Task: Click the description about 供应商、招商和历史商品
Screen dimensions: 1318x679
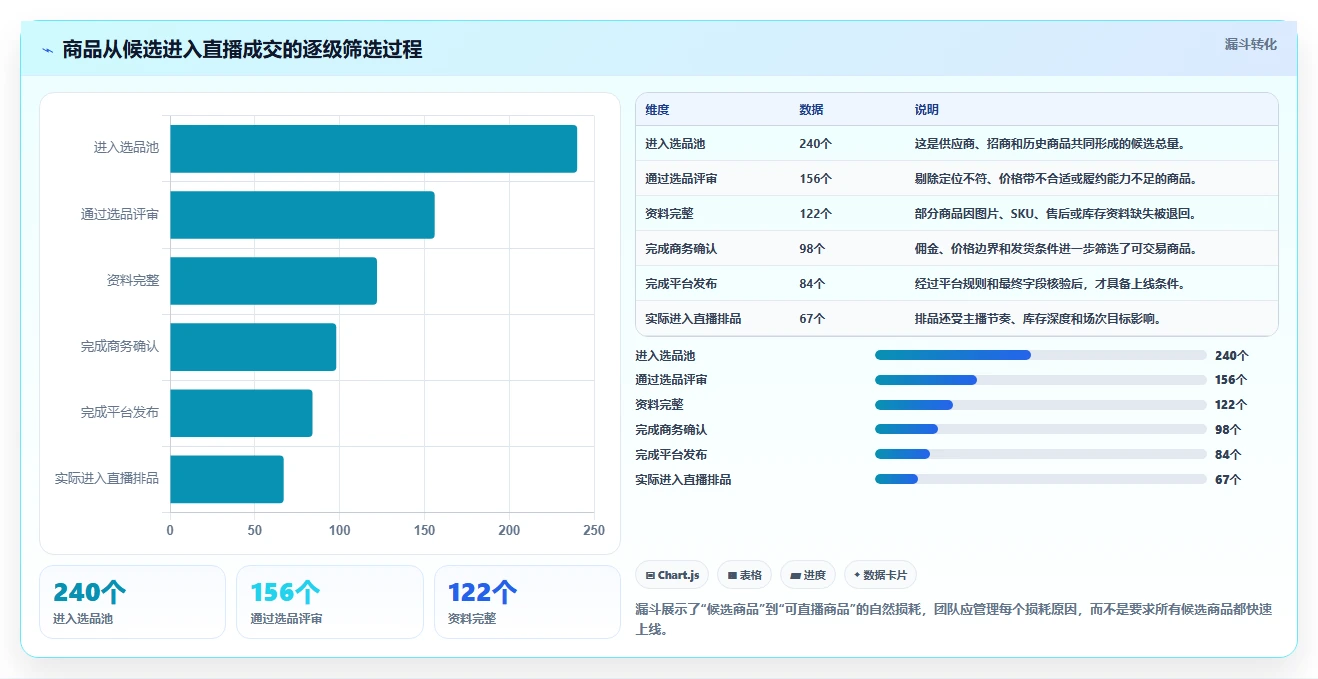Action: tap(1050, 144)
